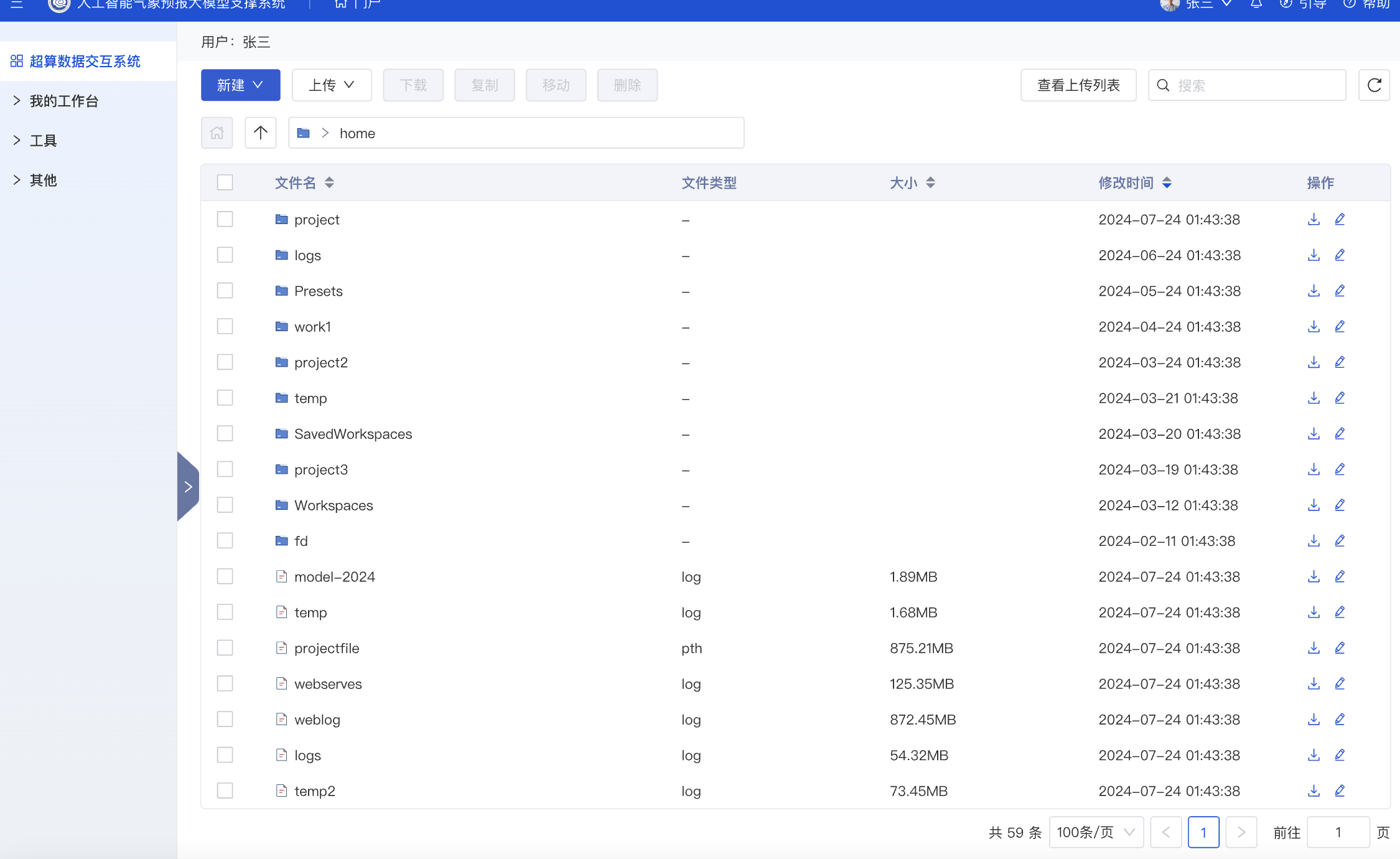Rename the weblog file using its edit icon
This screenshot has height=859, width=1400.
tap(1340, 720)
